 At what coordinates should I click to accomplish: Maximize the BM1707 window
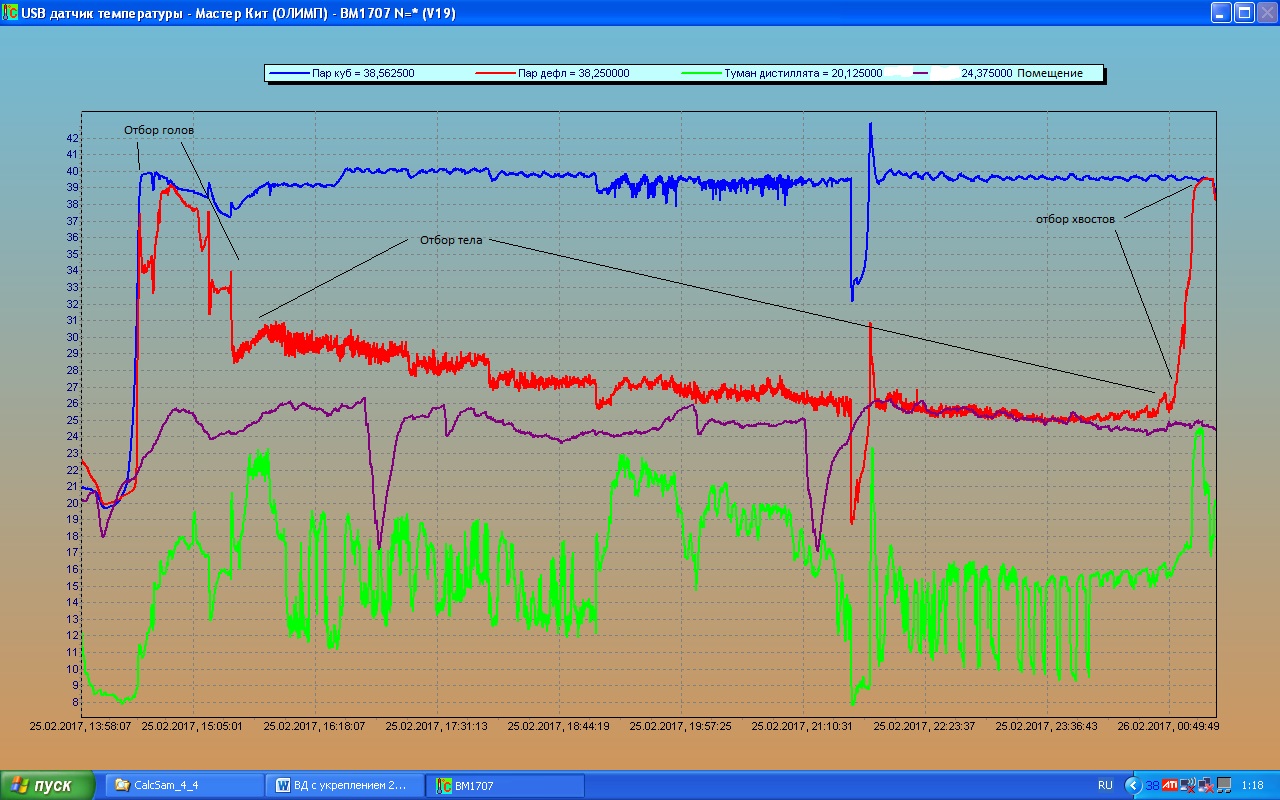tap(1244, 12)
